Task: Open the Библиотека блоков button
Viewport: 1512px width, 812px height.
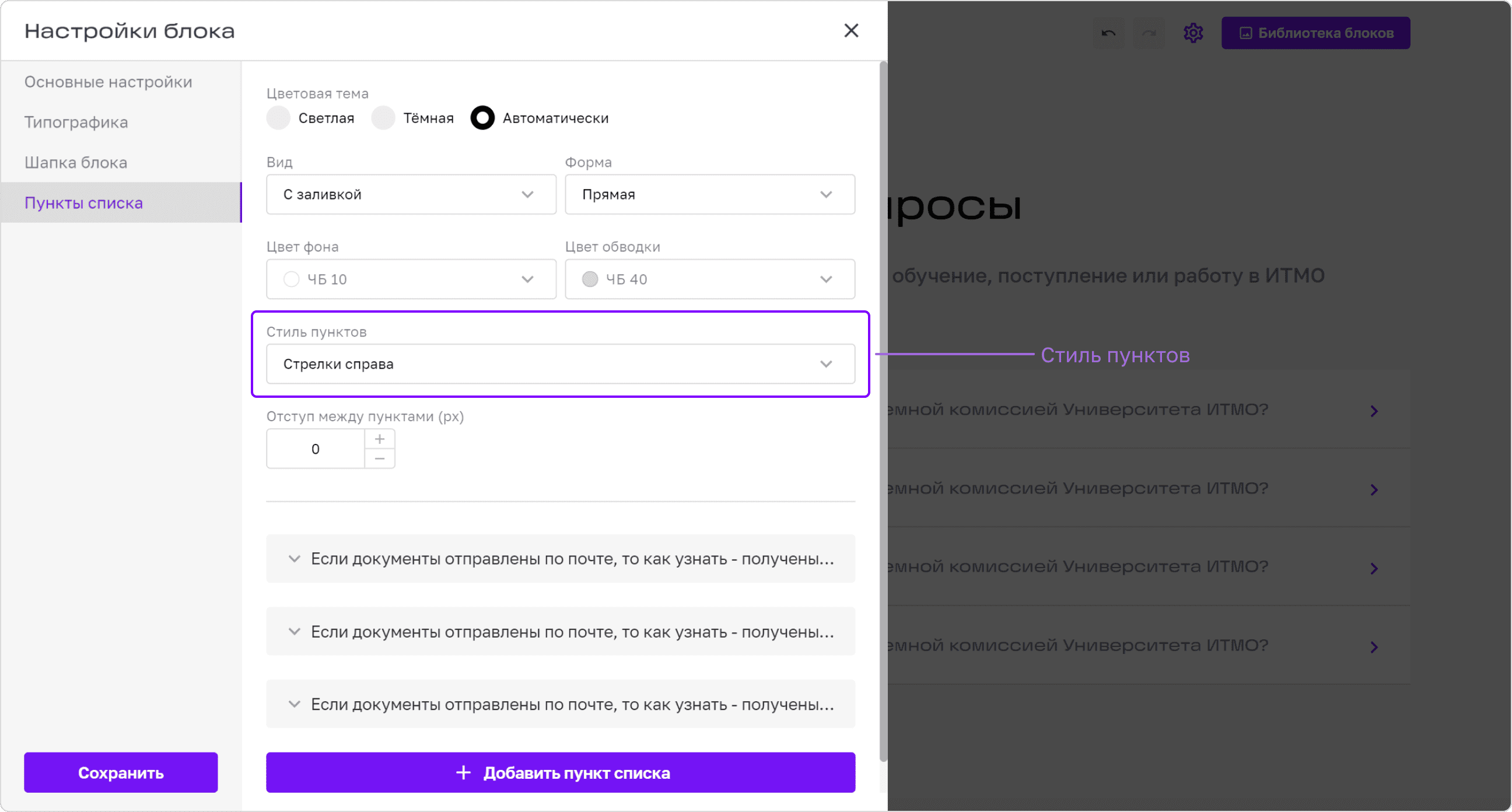Action: (x=1315, y=33)
